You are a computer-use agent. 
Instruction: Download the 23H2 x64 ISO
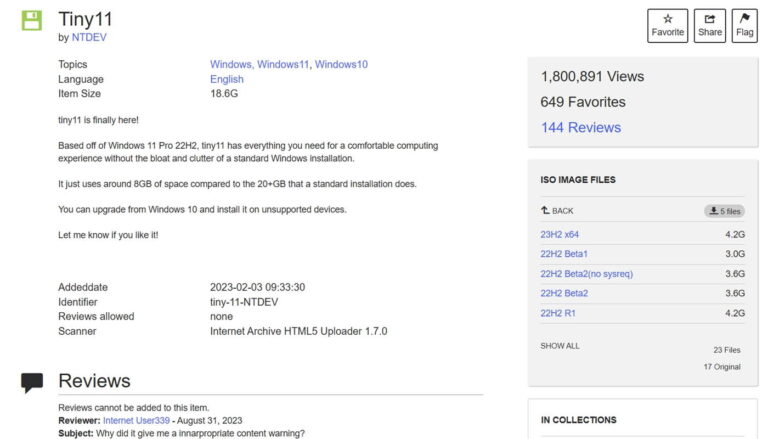[559, 234]
